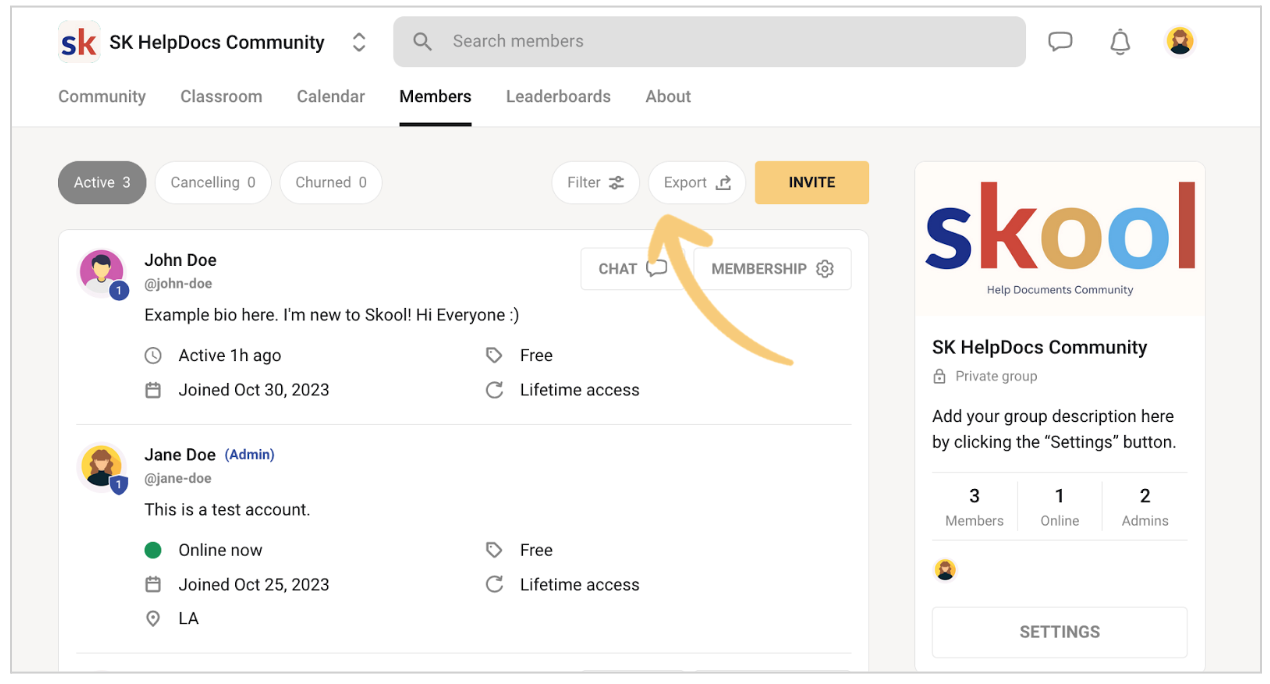Viewport: 1270px width, 684px height.
Task: Click the search magnifier icon
Action: click(x=422, y=42)
